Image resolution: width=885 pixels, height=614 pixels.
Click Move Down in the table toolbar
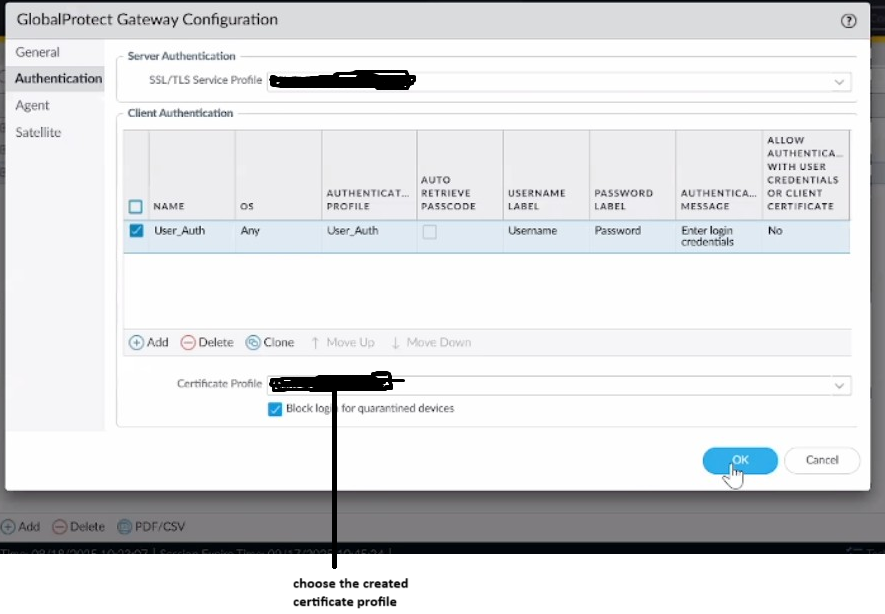coord(431,343)
